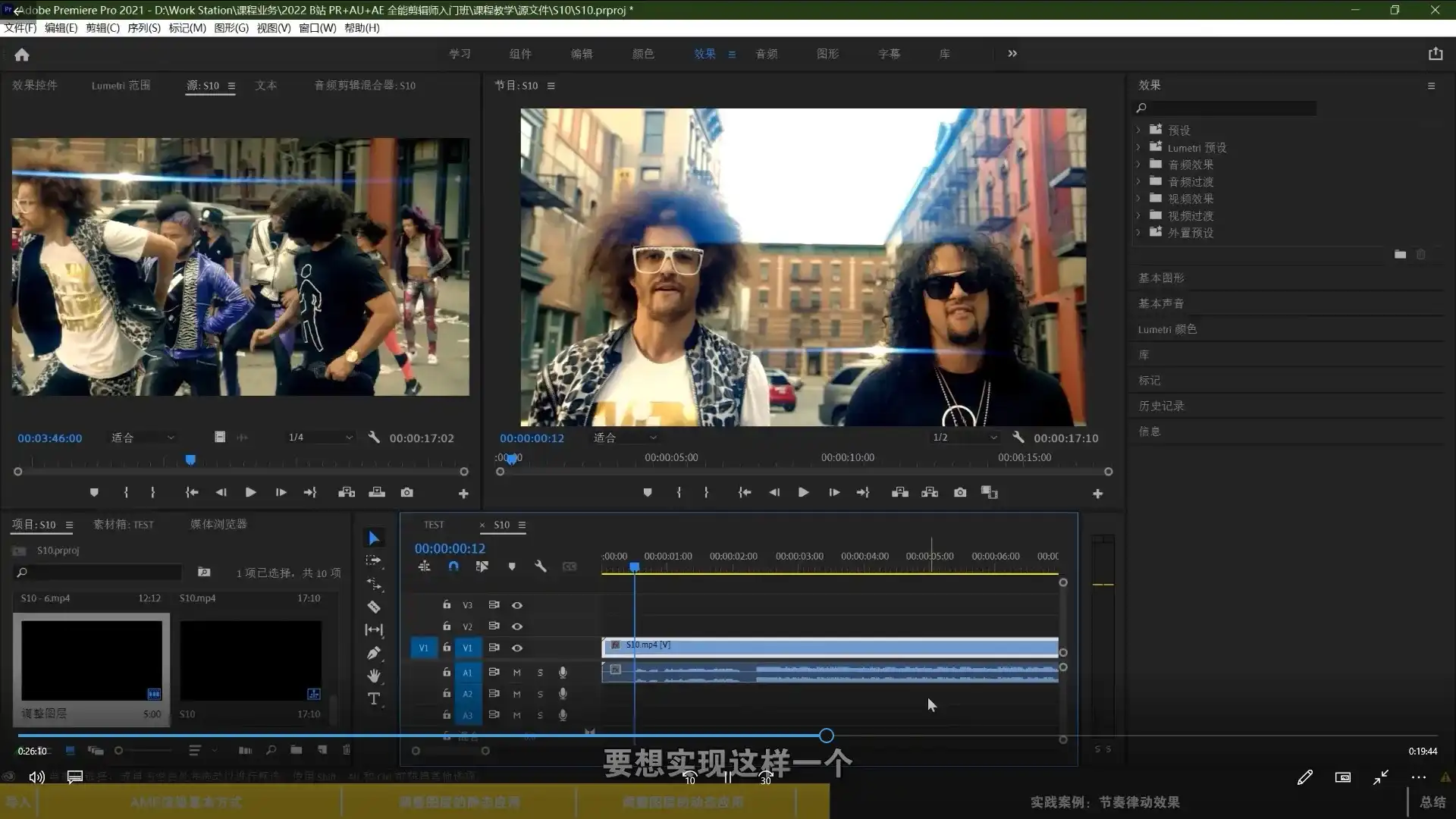Toggle timeline Snap magnet icon
The height and width of the screenshot is (819, 1456).
click(453, 566)
